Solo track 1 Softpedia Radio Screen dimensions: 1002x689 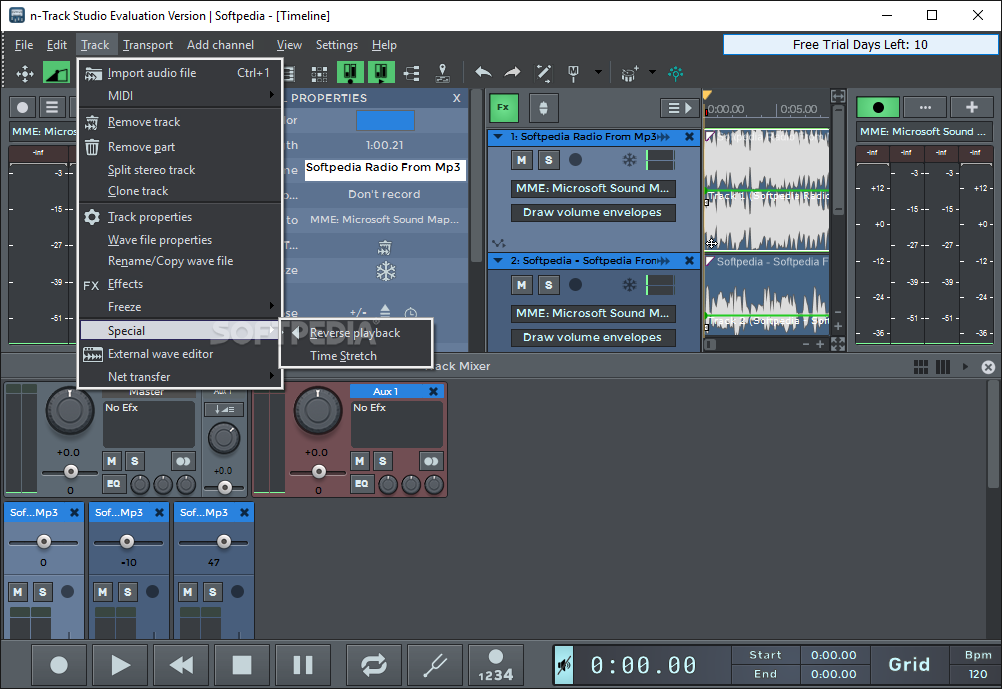pos(548,160)
